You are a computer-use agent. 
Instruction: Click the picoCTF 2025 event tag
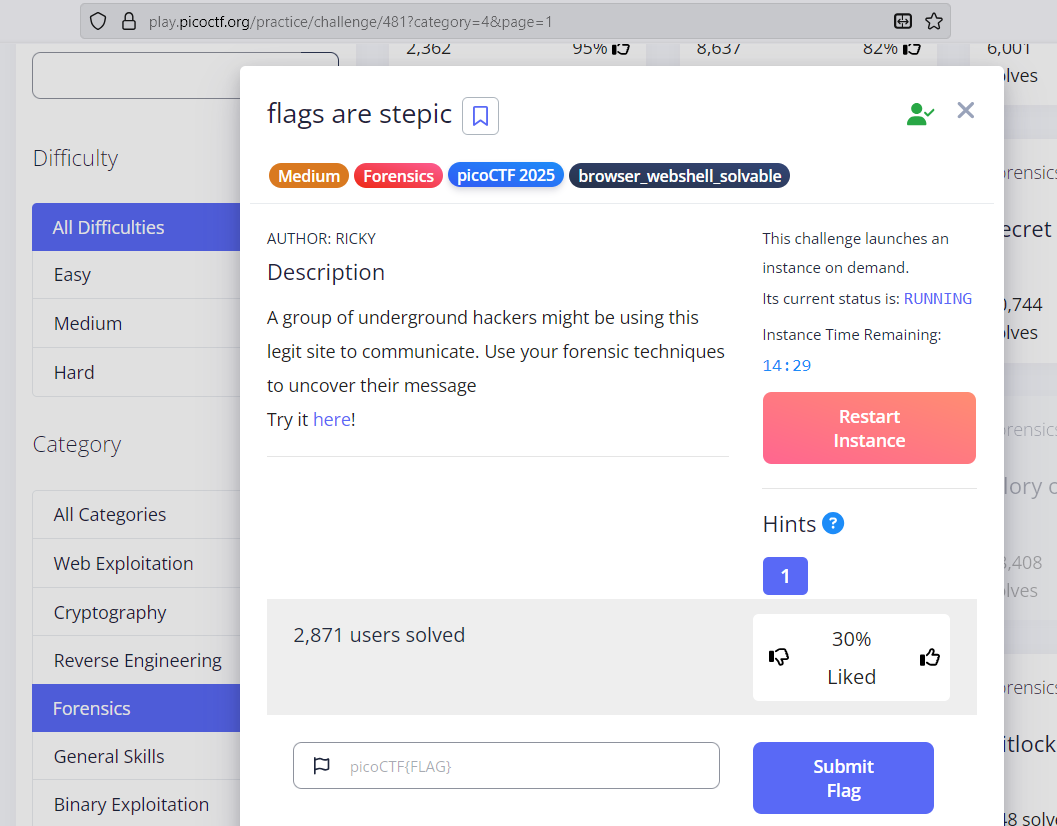tap(506, 176)
